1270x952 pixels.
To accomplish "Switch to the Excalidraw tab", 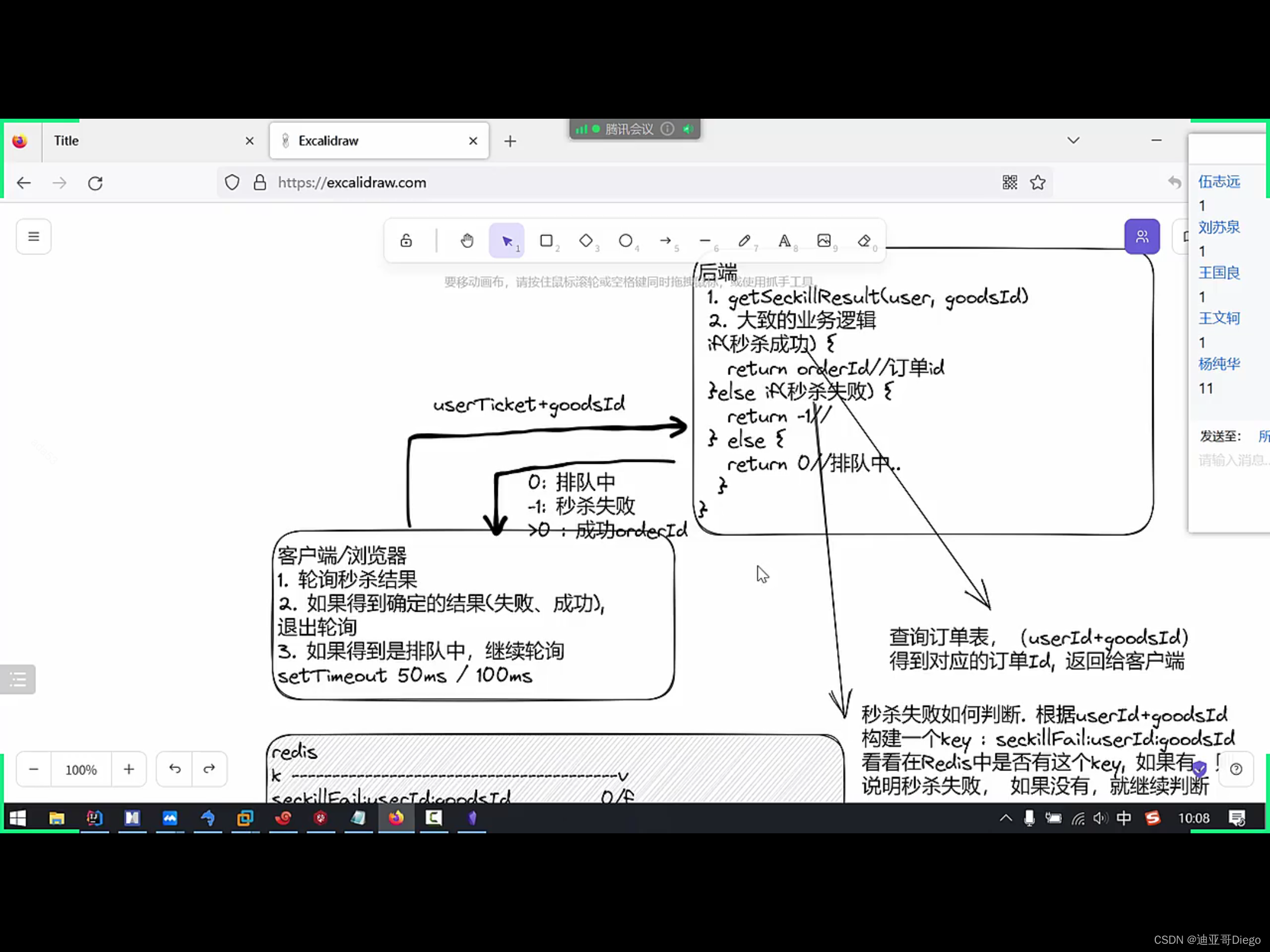I will (379, 141).
